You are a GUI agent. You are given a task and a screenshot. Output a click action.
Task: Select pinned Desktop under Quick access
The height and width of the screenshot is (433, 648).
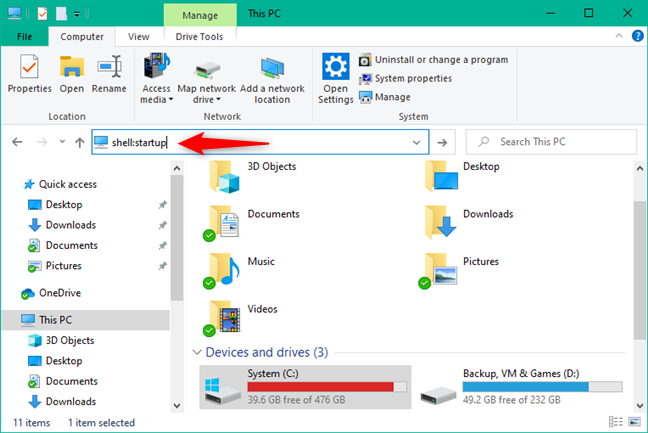coord(55,205)
